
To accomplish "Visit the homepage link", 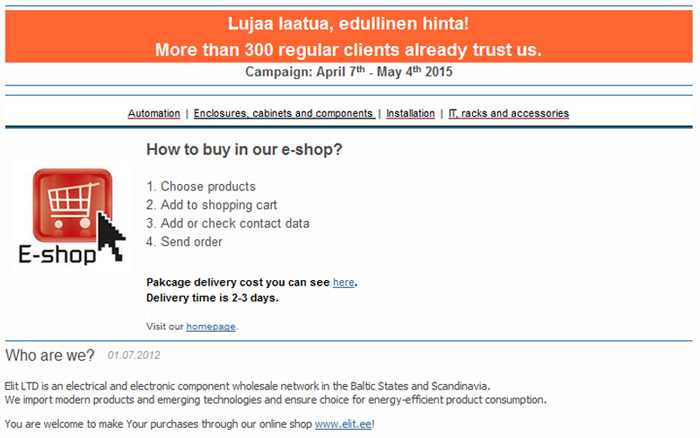I will 211,326.
